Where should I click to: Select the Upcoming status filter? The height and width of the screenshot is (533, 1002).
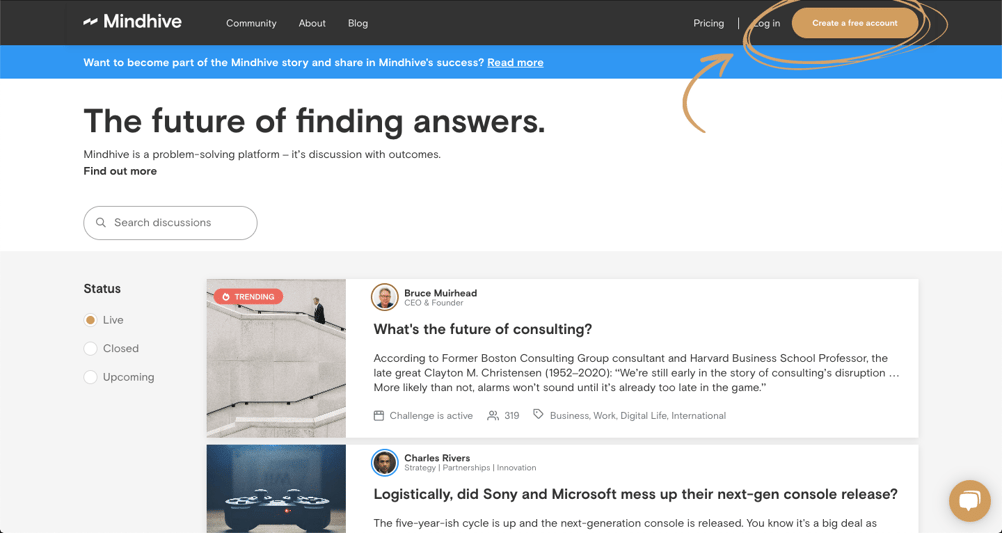[91, 377]
